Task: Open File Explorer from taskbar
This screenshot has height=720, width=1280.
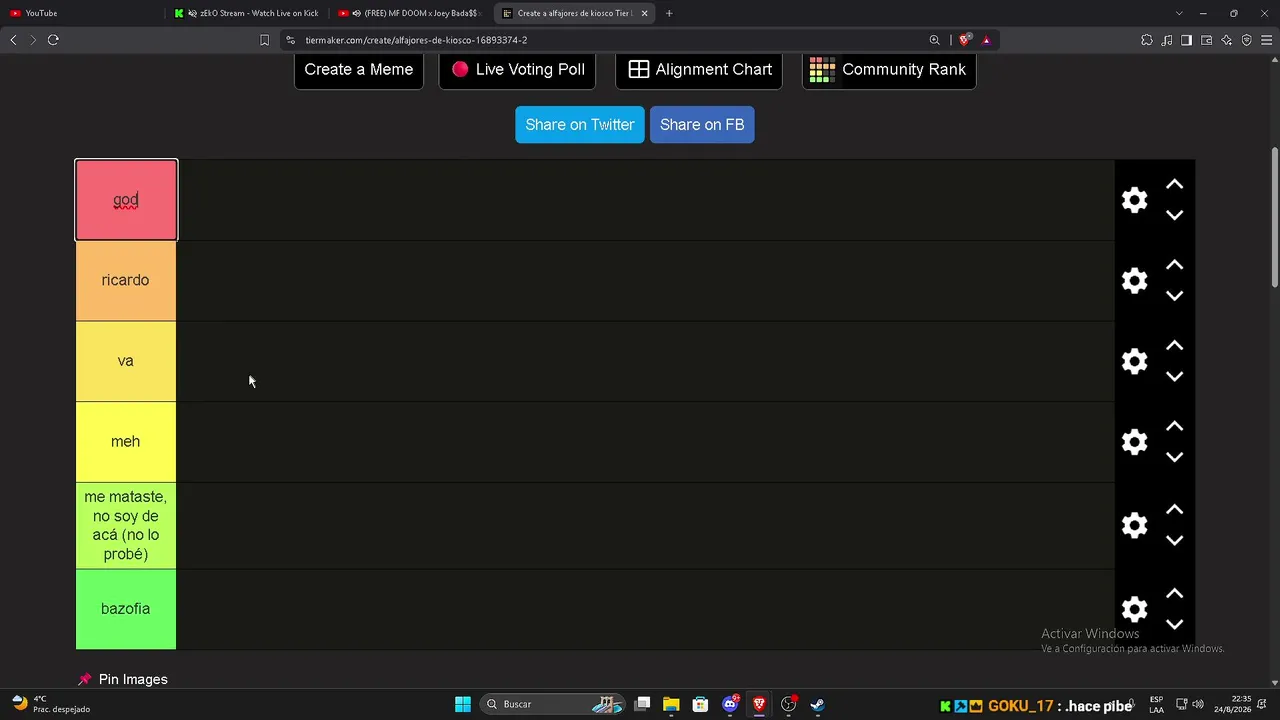Action: tap(671, 704)
